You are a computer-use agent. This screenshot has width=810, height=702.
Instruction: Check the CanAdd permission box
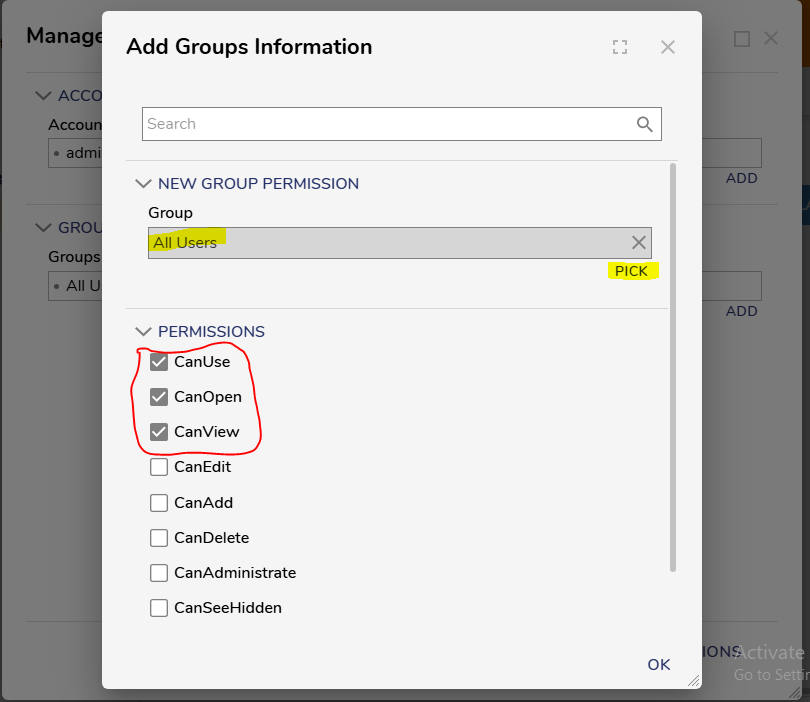(x=159, y=503)
